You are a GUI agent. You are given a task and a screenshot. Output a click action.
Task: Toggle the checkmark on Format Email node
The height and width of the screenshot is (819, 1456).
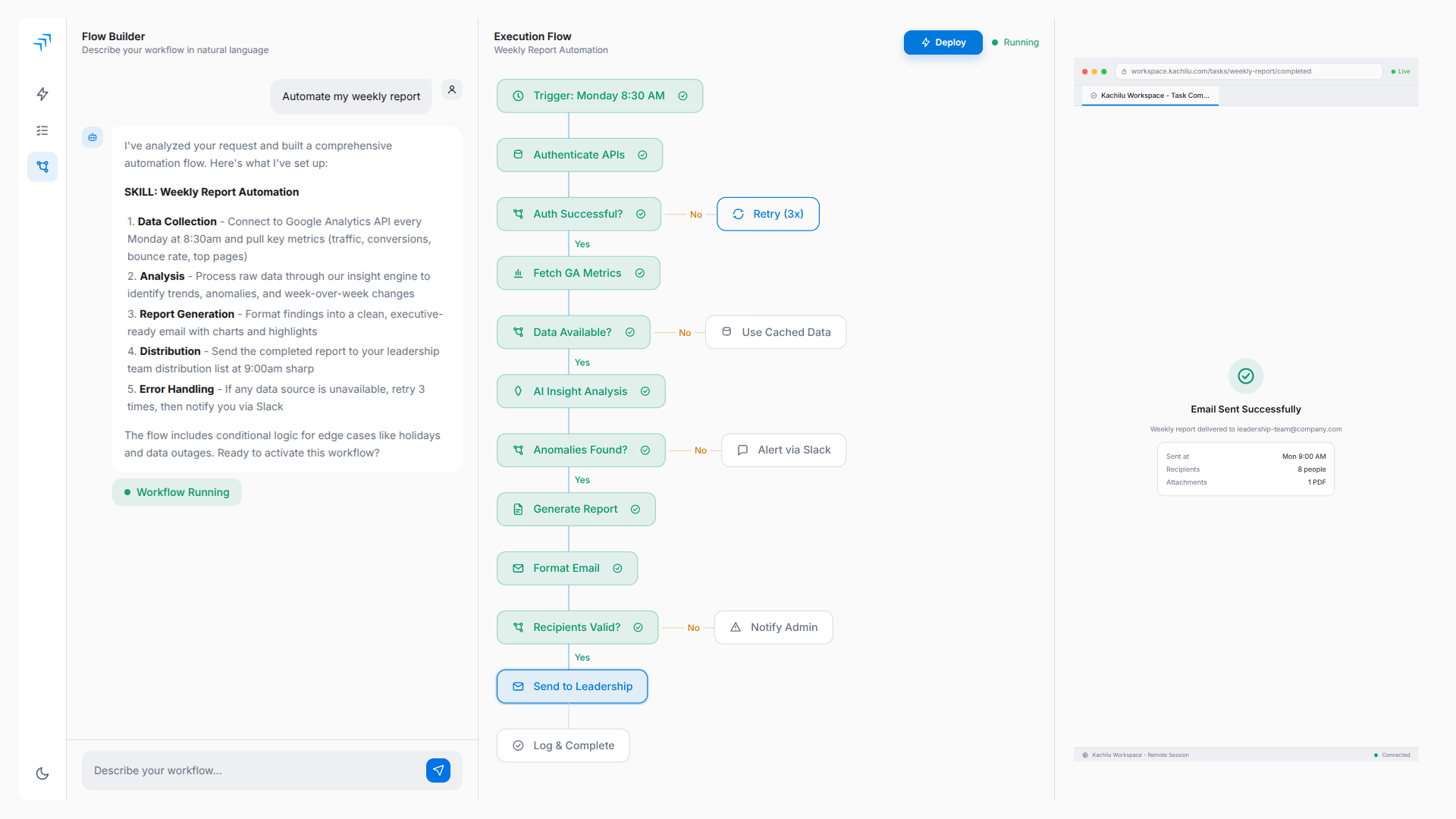617,568
